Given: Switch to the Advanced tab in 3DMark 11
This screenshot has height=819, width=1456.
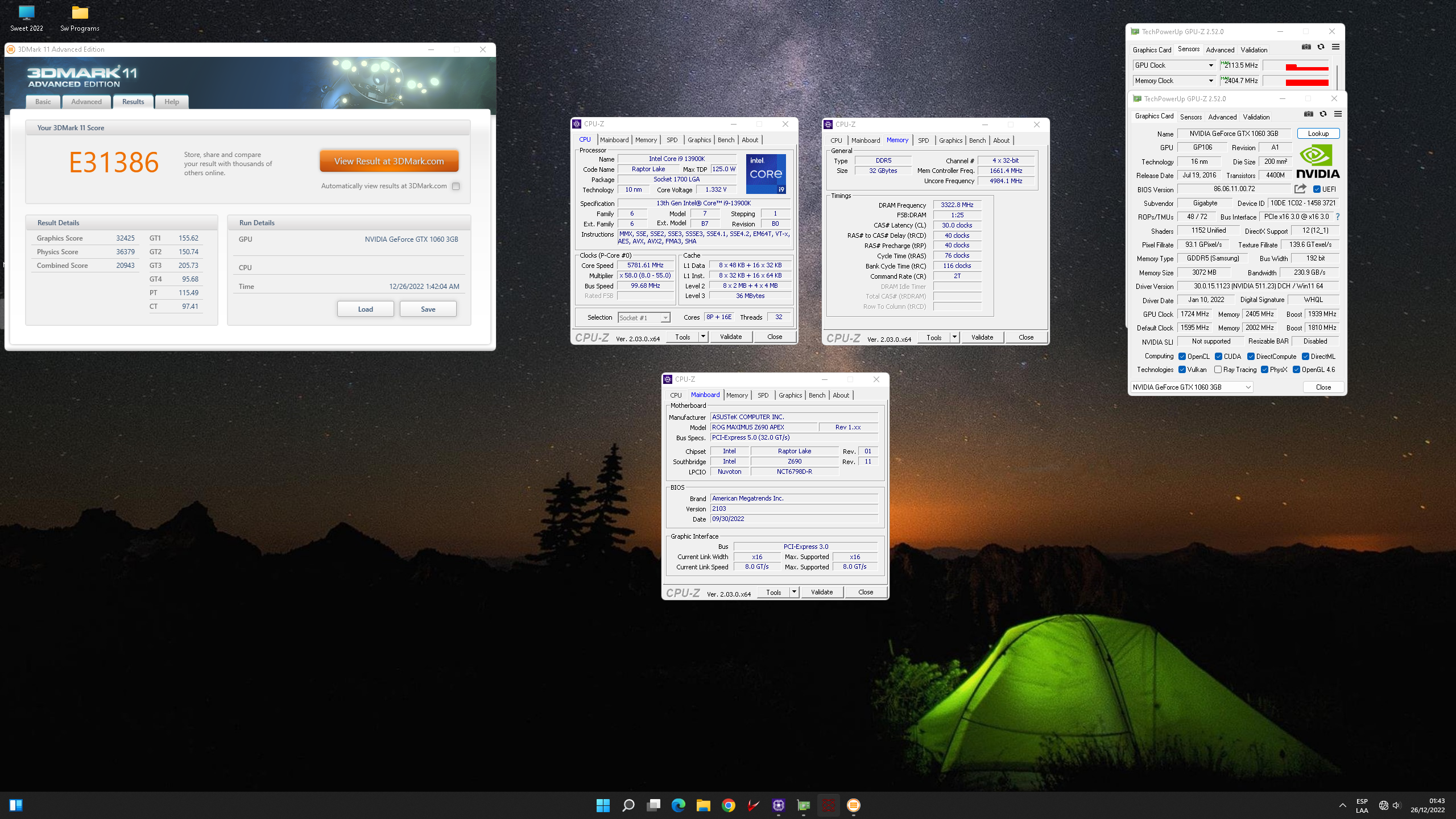Looking at the screenshot, I should coord(86,102).
